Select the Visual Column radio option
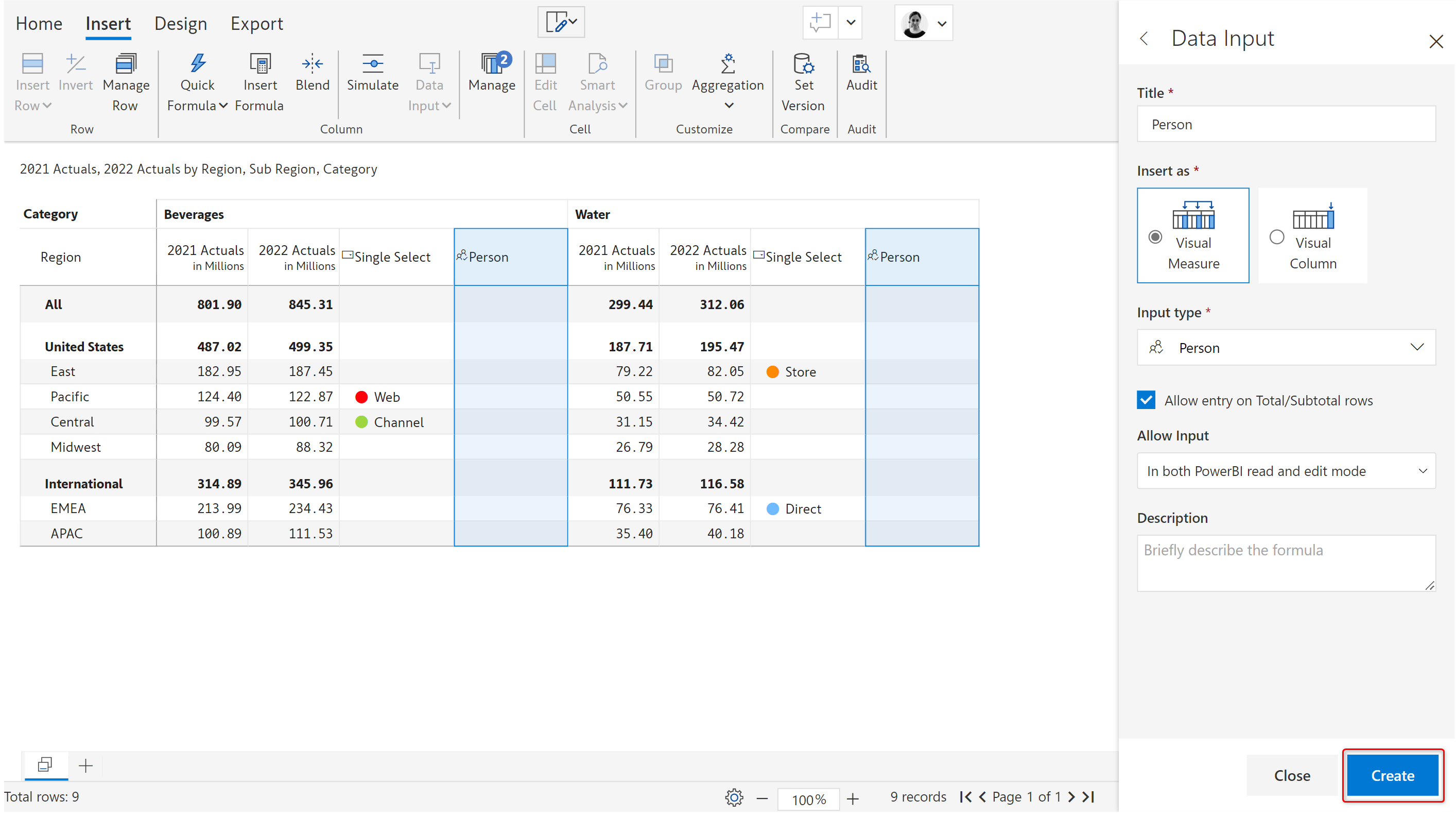 (x=1276, y=237)
